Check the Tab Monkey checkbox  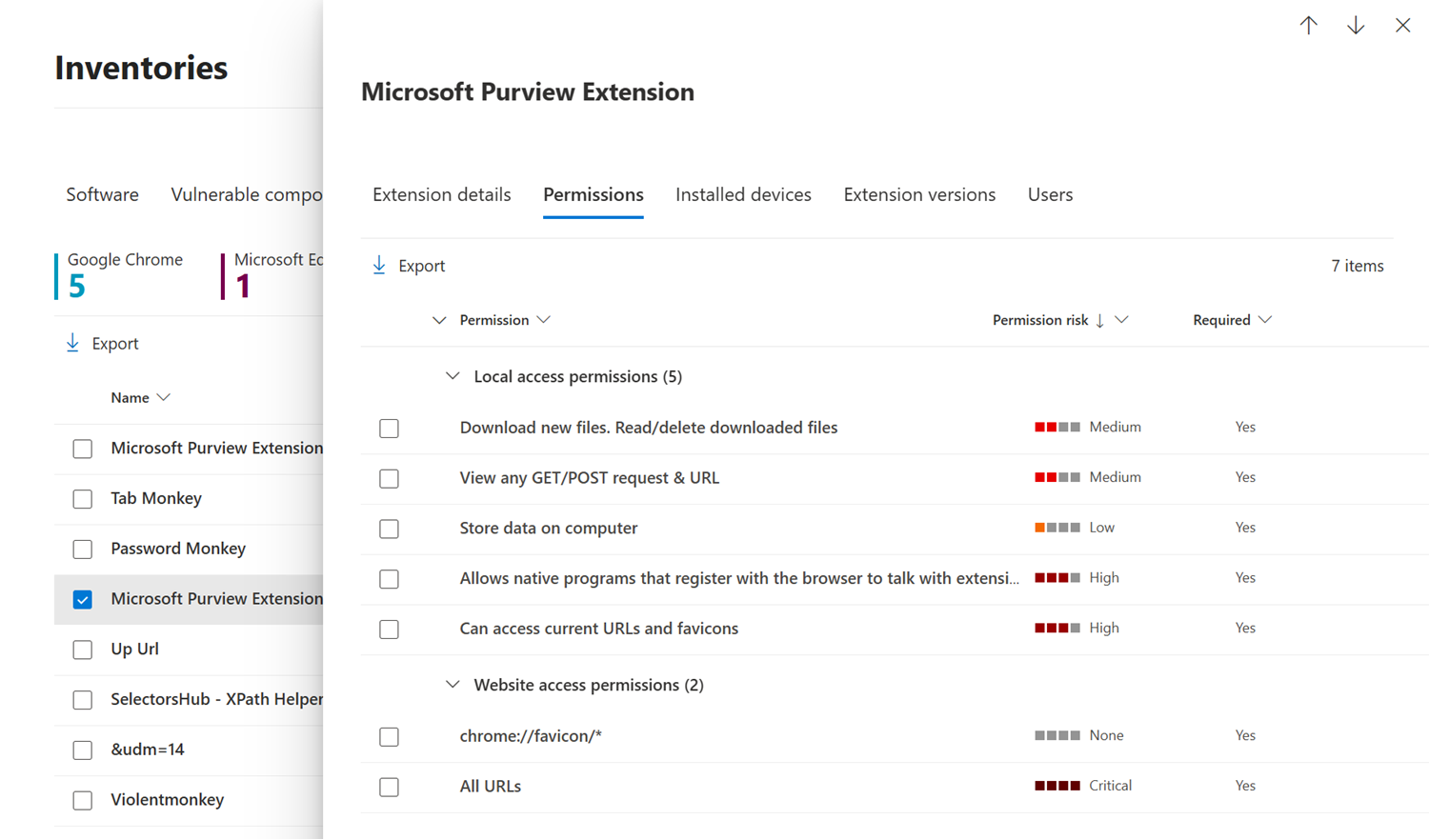pos(83,499)
